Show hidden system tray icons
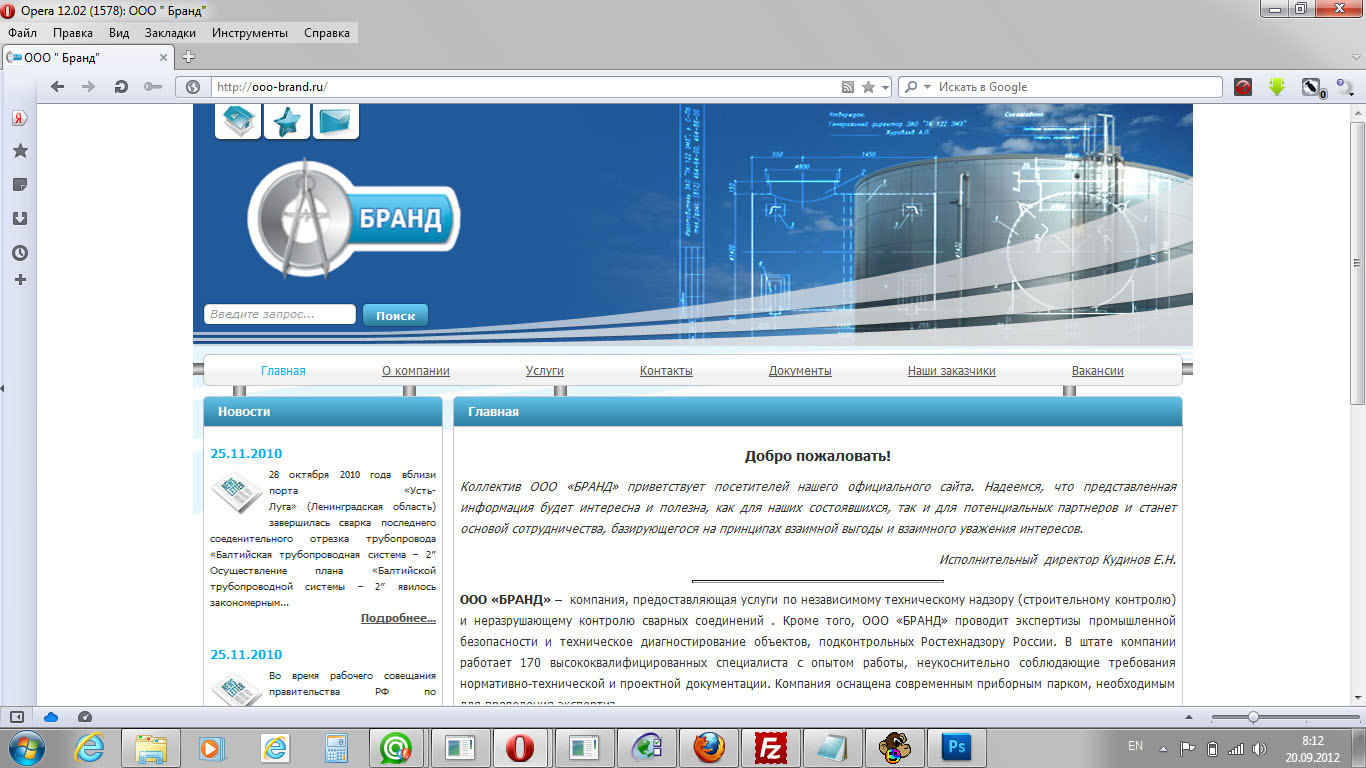Viewport: 1366px width, 768px height. (x=1164, y=747)
